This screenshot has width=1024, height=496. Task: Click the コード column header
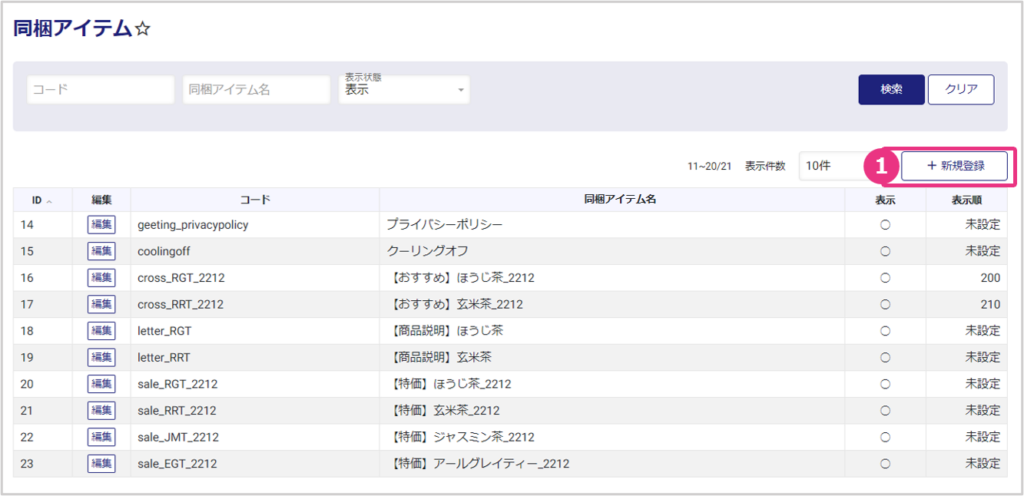tap(255, 200)
